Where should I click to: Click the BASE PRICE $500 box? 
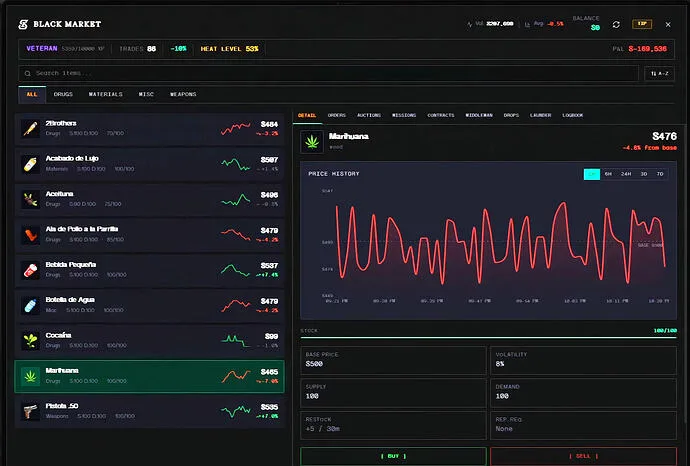click(393, 360)
